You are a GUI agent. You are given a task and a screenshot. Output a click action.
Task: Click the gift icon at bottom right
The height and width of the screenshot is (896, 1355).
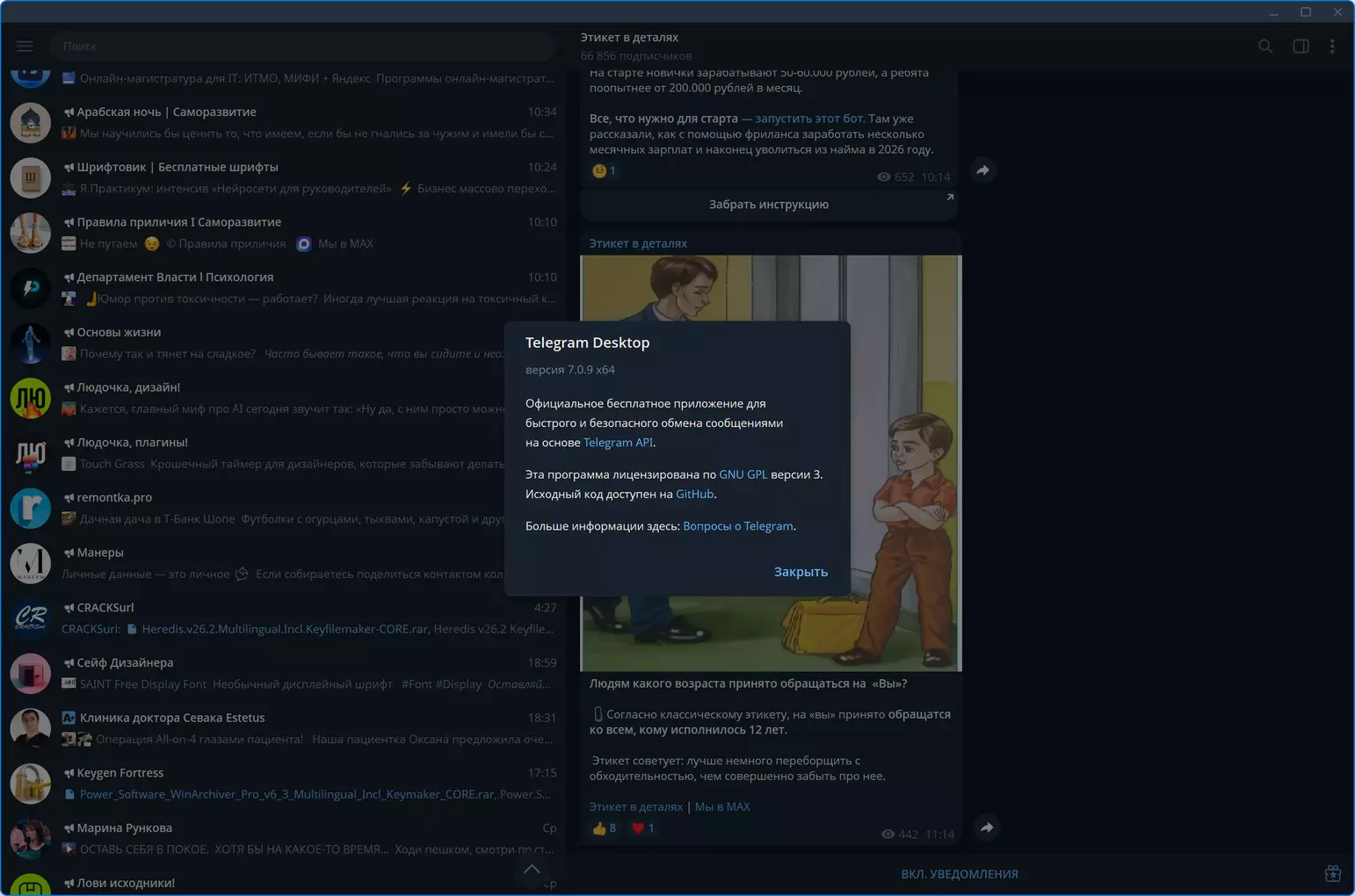(1333, 873)
